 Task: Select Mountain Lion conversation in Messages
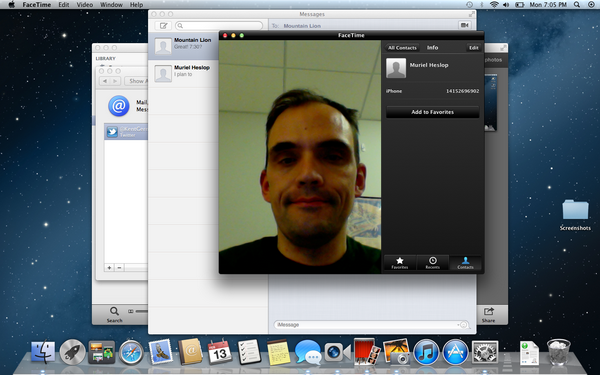184,46
